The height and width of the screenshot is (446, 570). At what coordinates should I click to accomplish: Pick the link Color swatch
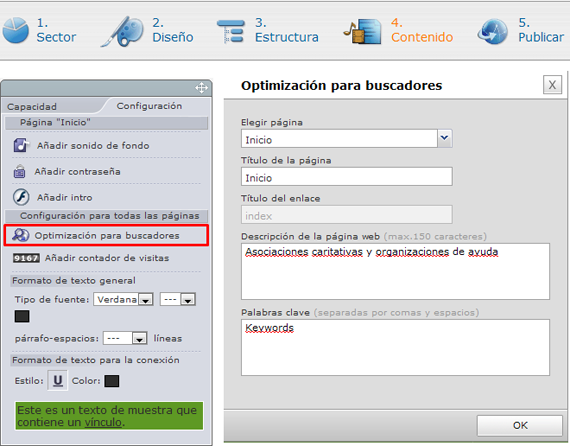tap(112, 381)
